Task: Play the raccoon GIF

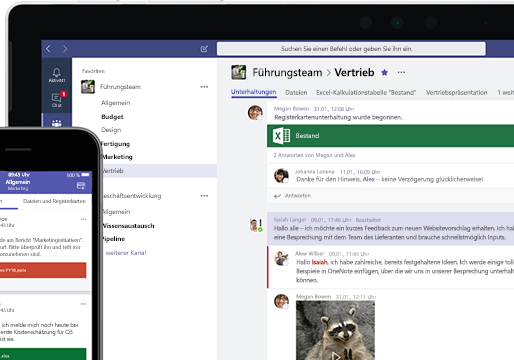Action: point(336,357)
